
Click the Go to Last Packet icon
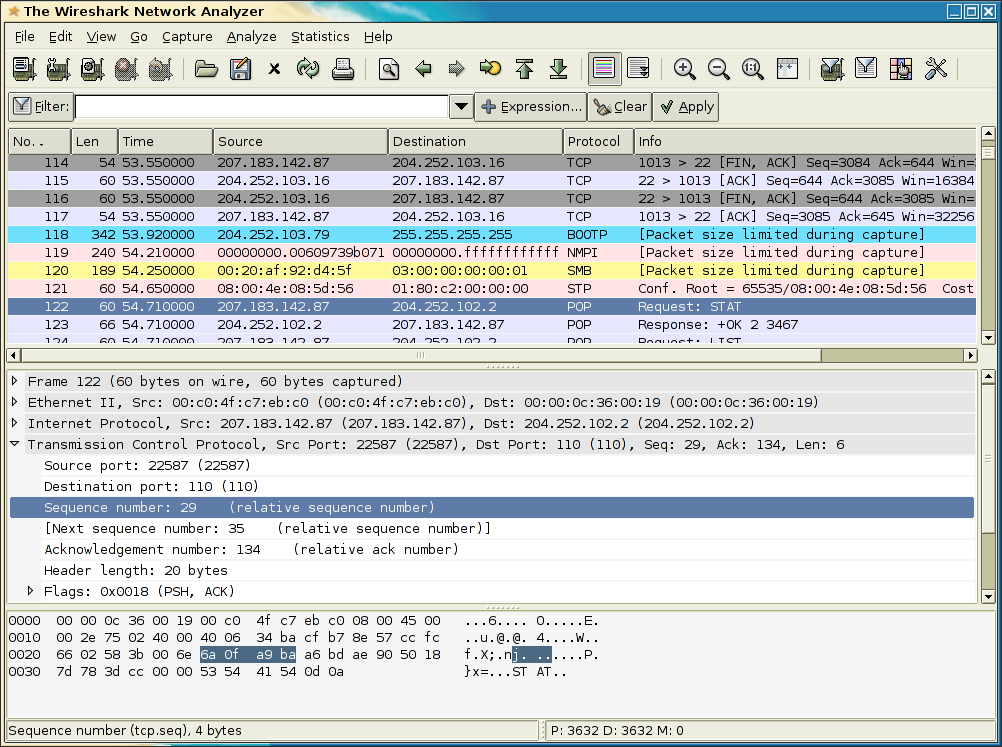pos(558,69)
